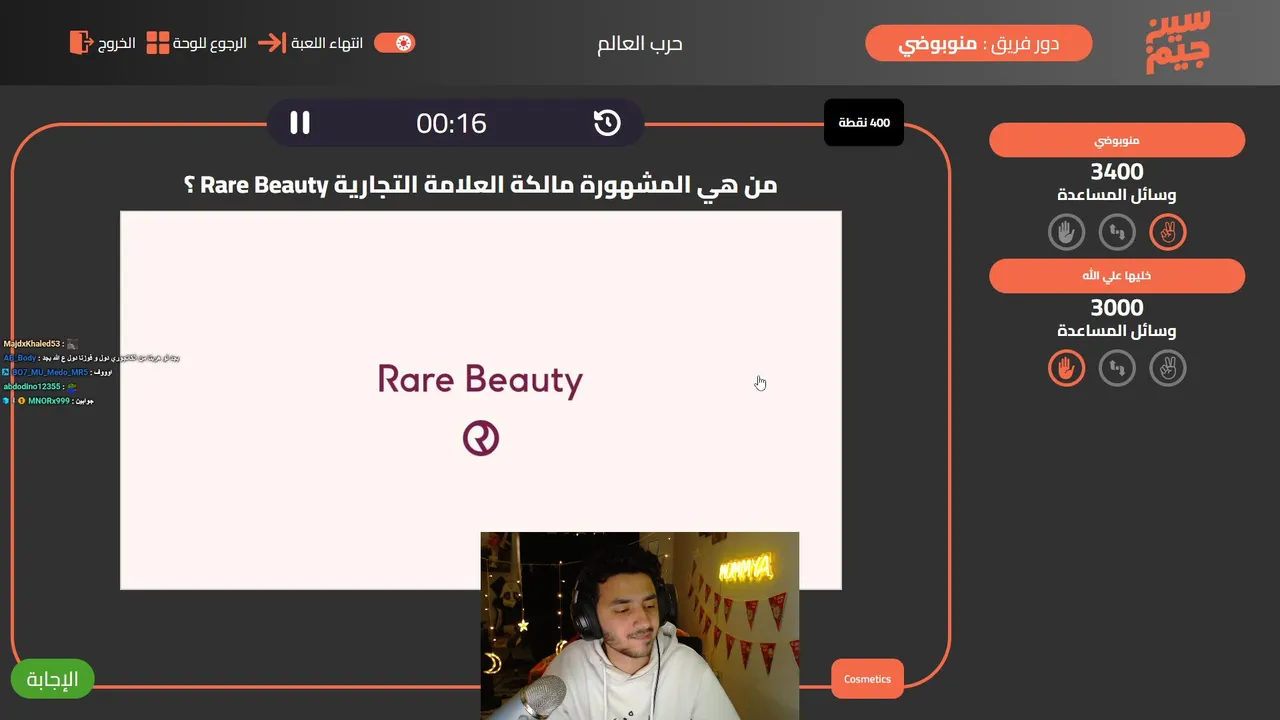
Task: Pause the question timer
Action: [300, 123]
